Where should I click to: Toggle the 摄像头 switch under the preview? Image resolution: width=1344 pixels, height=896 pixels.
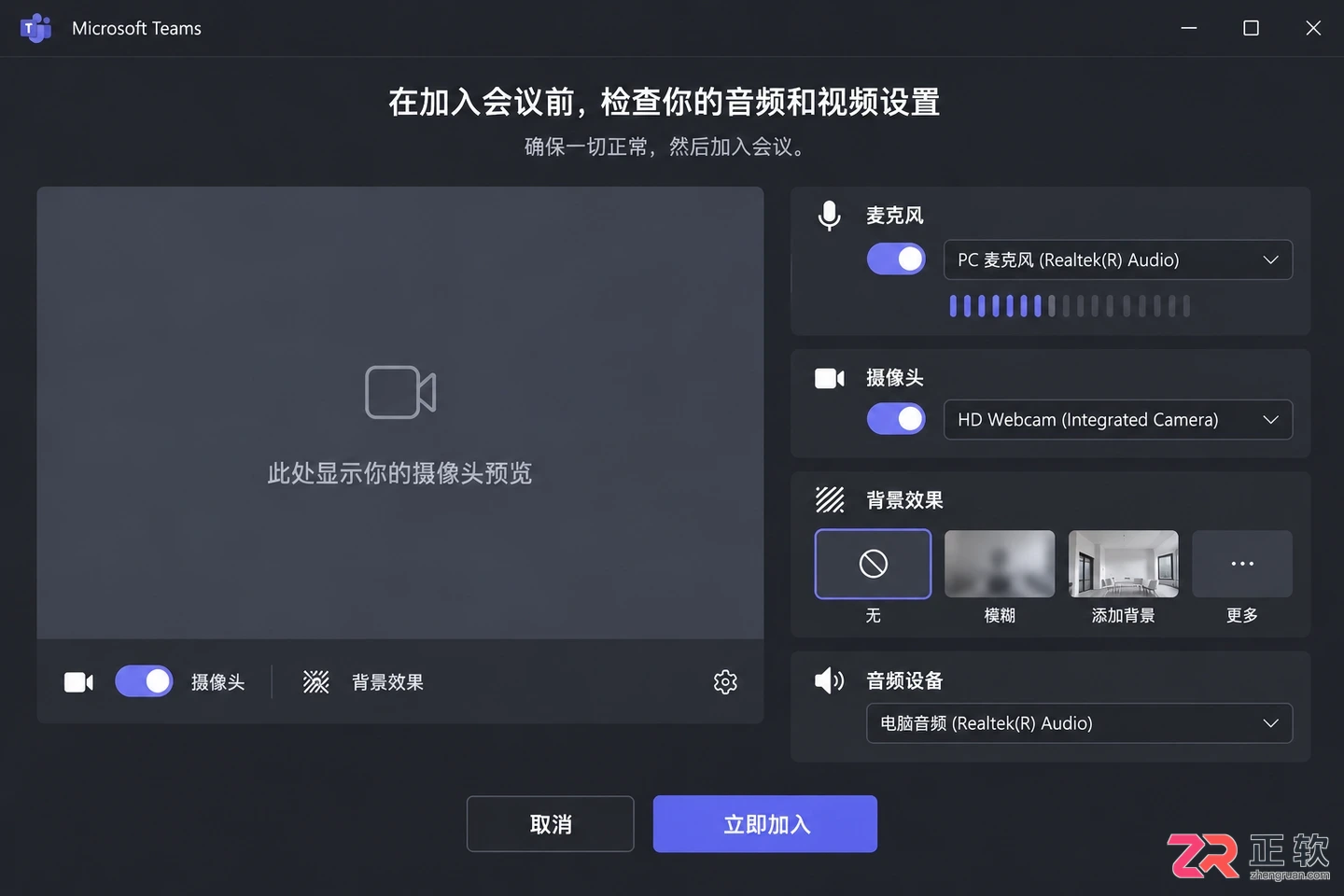144,681
